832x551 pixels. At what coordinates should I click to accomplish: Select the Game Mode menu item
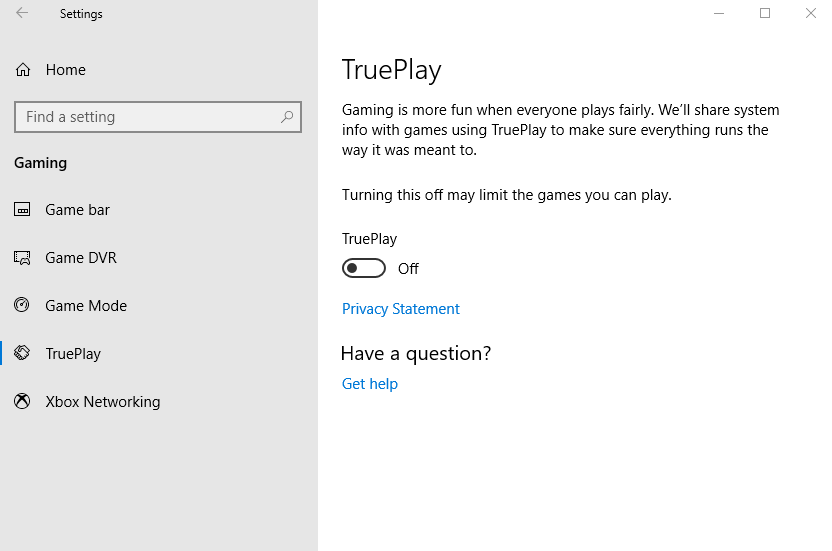coord(86,306)
